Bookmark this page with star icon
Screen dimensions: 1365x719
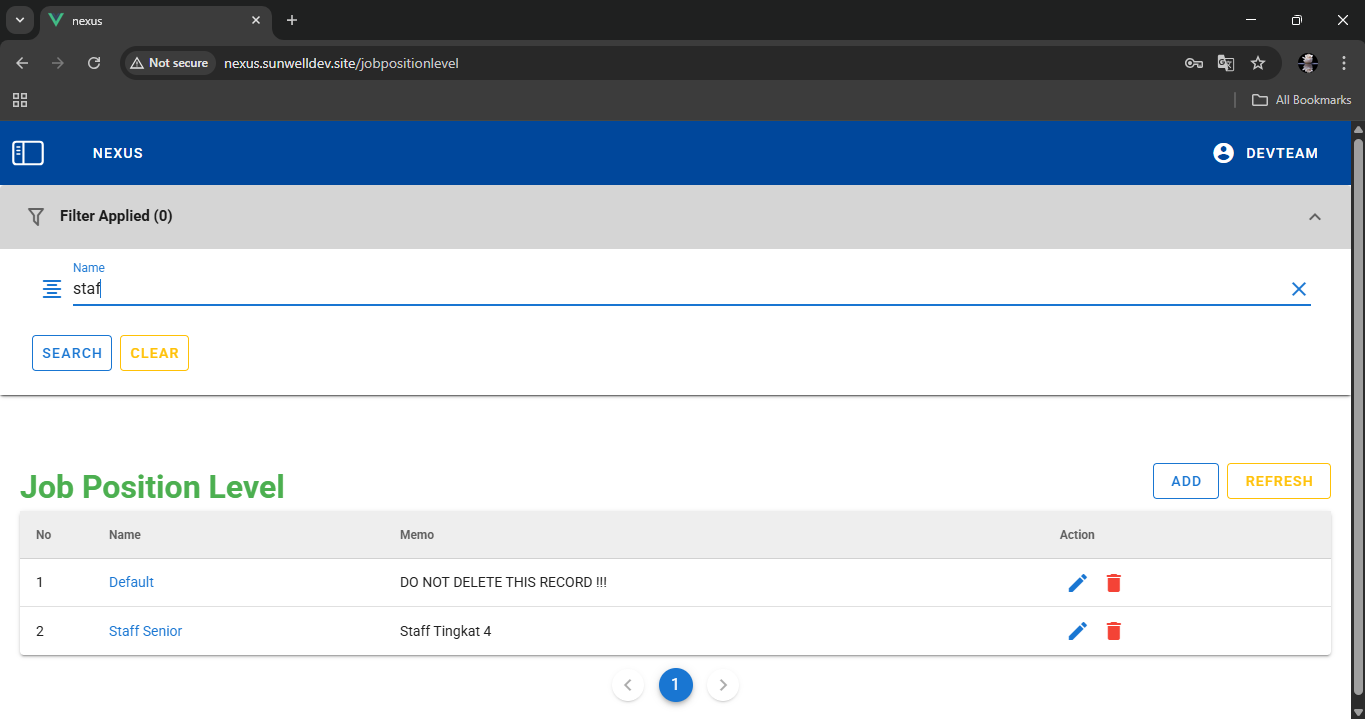tap(1258, 63)
